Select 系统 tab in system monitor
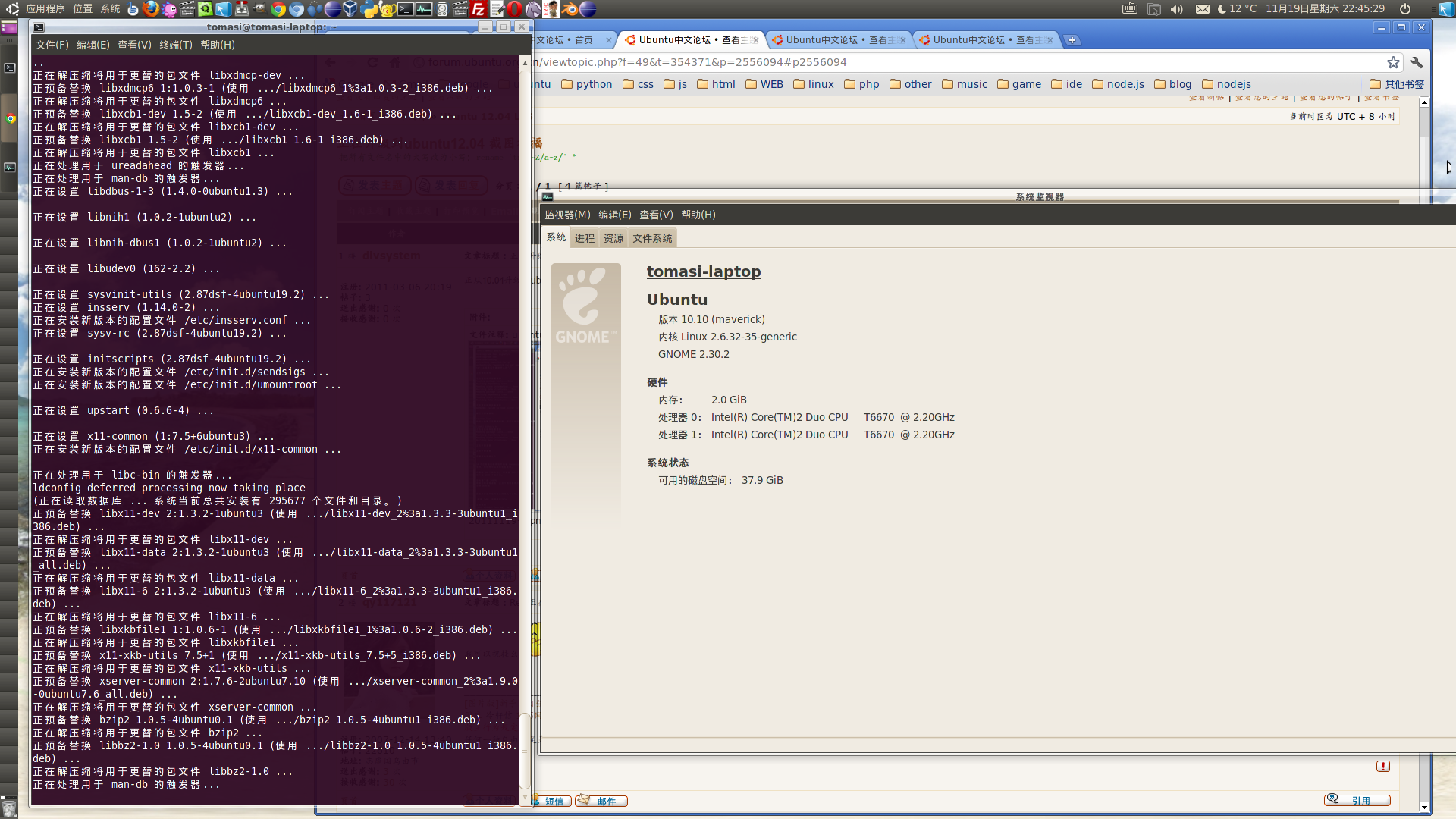 [556, 237]
